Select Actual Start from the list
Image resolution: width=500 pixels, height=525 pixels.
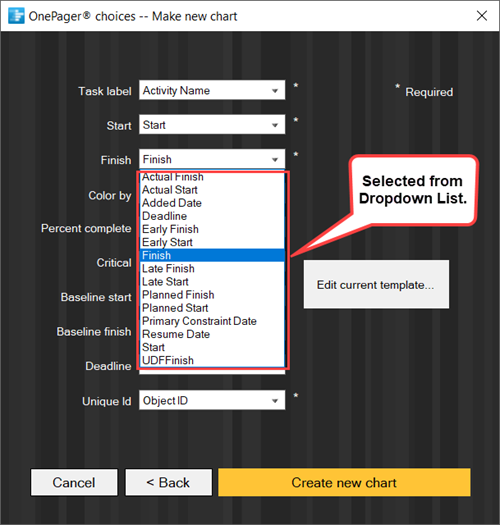point(212,190)
